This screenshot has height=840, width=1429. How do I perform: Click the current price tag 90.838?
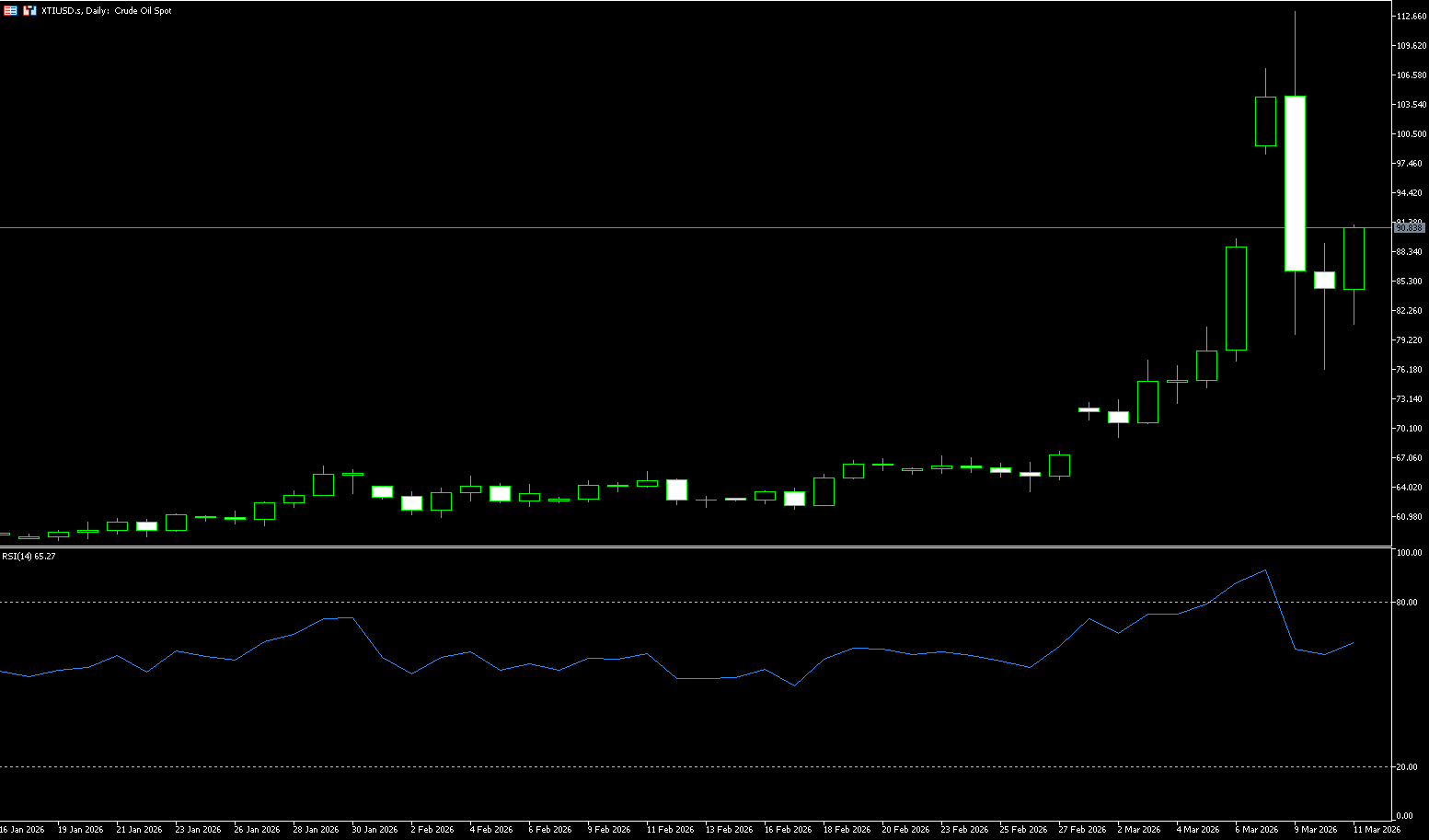[x=1409, y=227]
